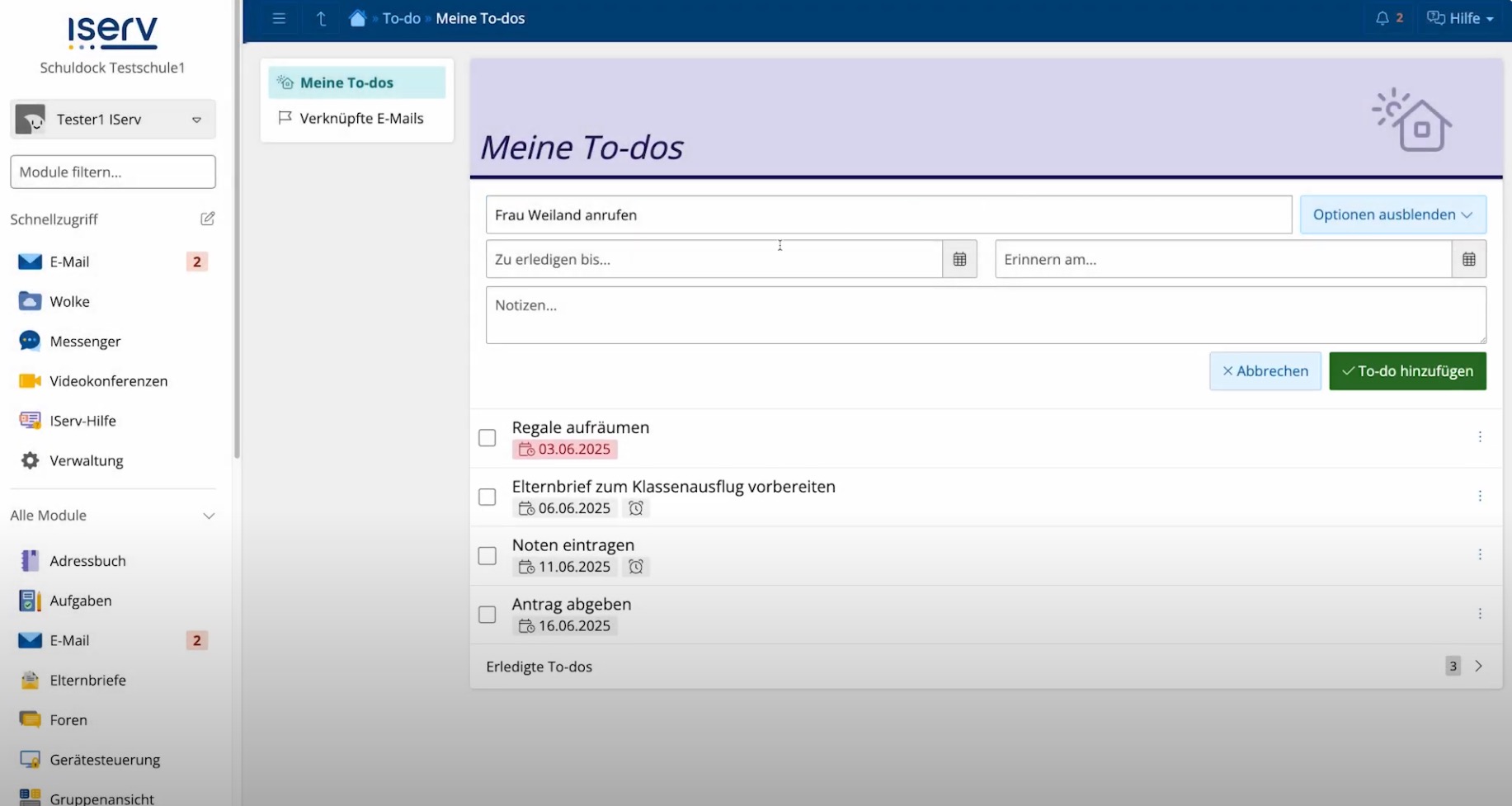This screenshot has height=806, width=1512.
Task: Mark Antrag abgeben as completed
Action: [x=487, y=614]
